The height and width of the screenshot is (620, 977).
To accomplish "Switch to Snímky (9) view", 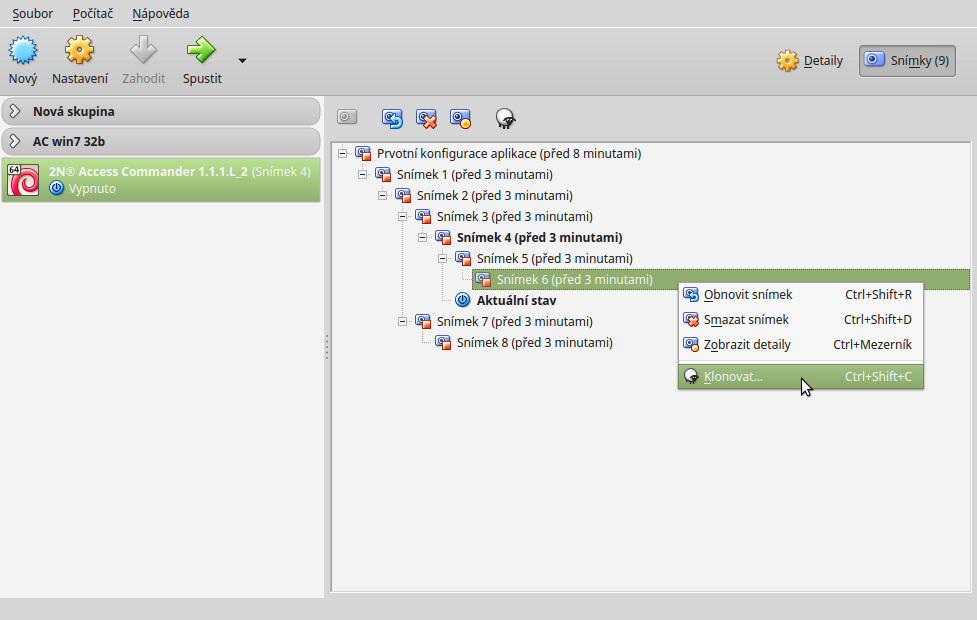I will click(907, 60).
